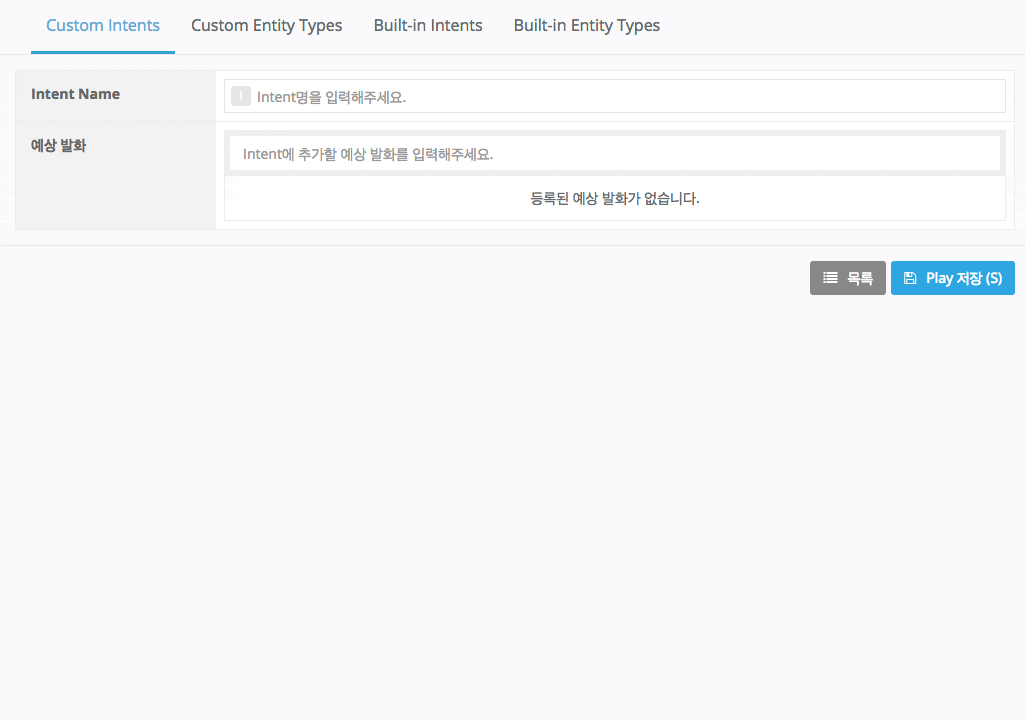
Task: Focus the Intent명을 입력해주세요 input field
Action: [620, 97]
